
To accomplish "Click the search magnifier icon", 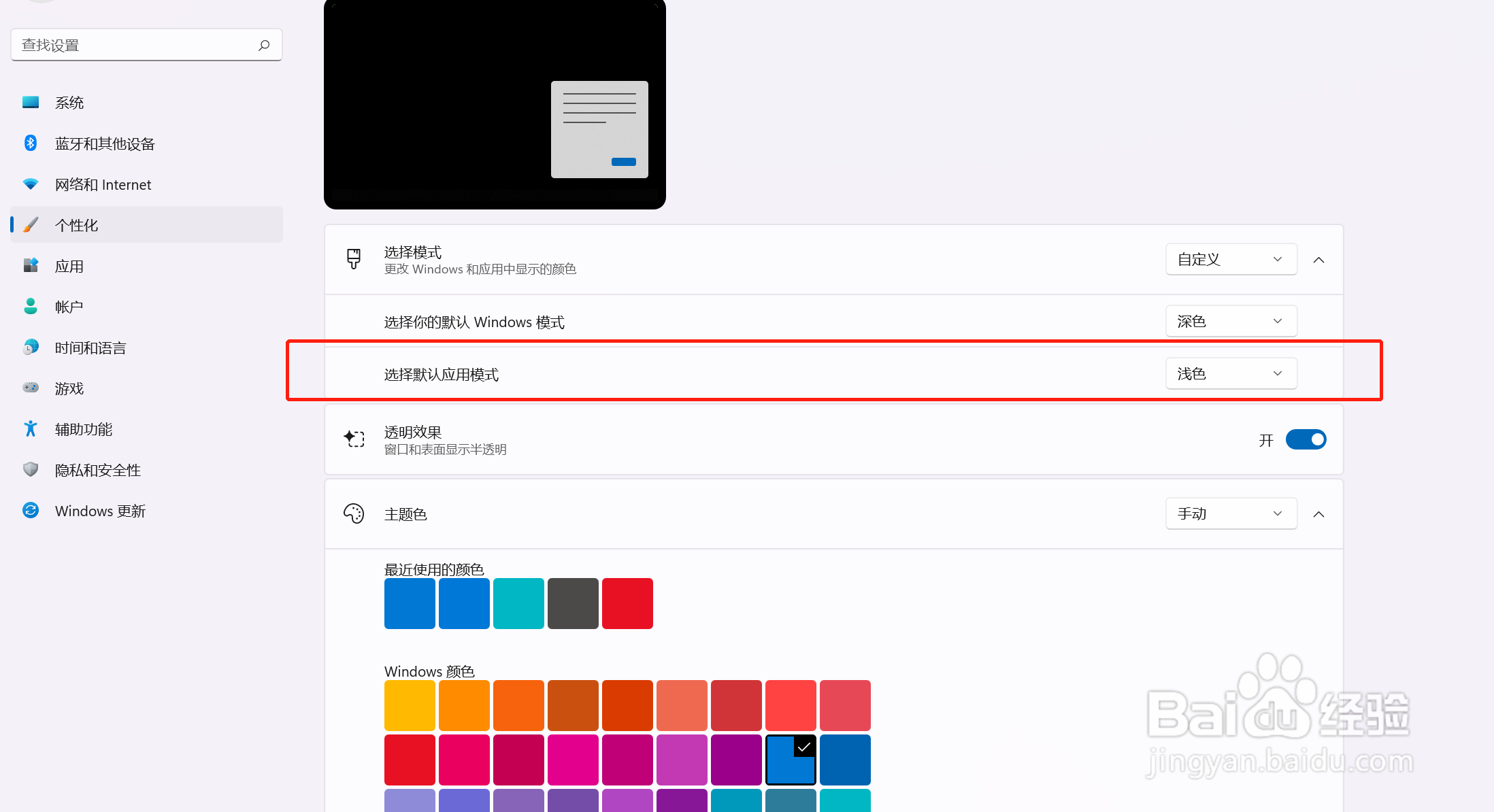I will pos(264,45).
